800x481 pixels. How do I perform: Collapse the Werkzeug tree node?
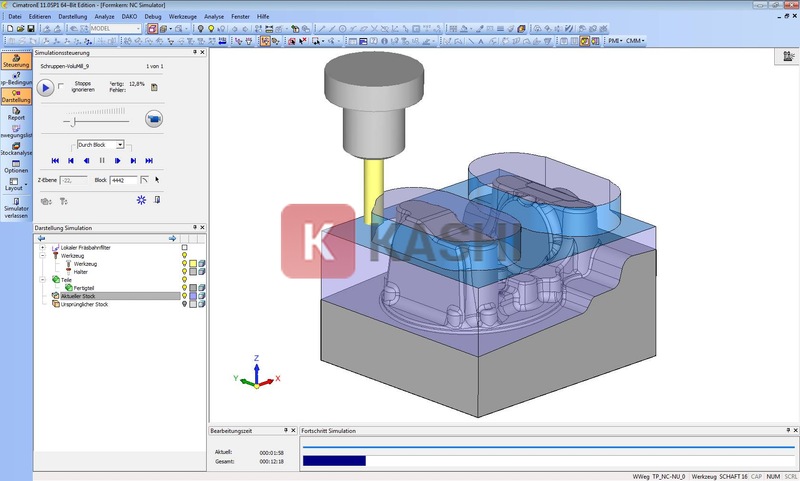43,255
